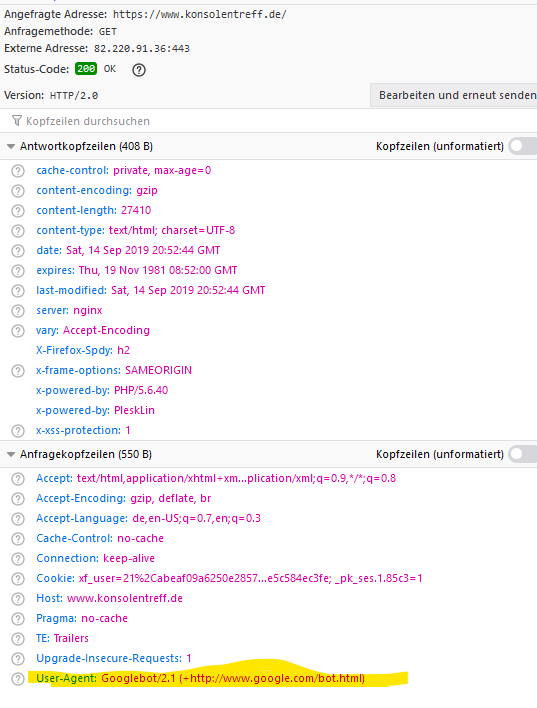Select x-frame-options SAMEORIGIN value

click(x=159, y=370)
